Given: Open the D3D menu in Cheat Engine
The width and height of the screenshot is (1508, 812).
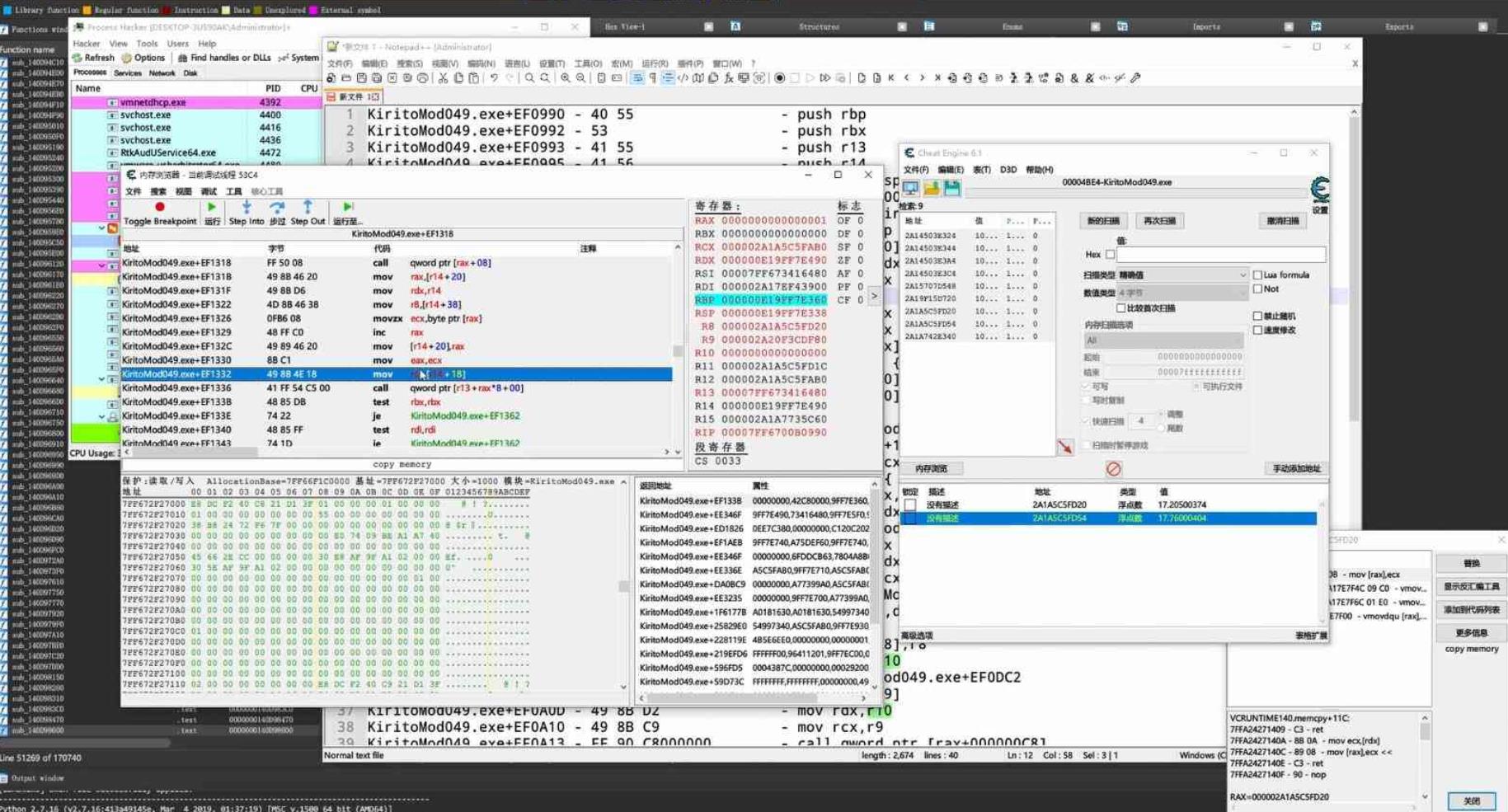Looking at the screenshot, I should tap(1008, 170).
